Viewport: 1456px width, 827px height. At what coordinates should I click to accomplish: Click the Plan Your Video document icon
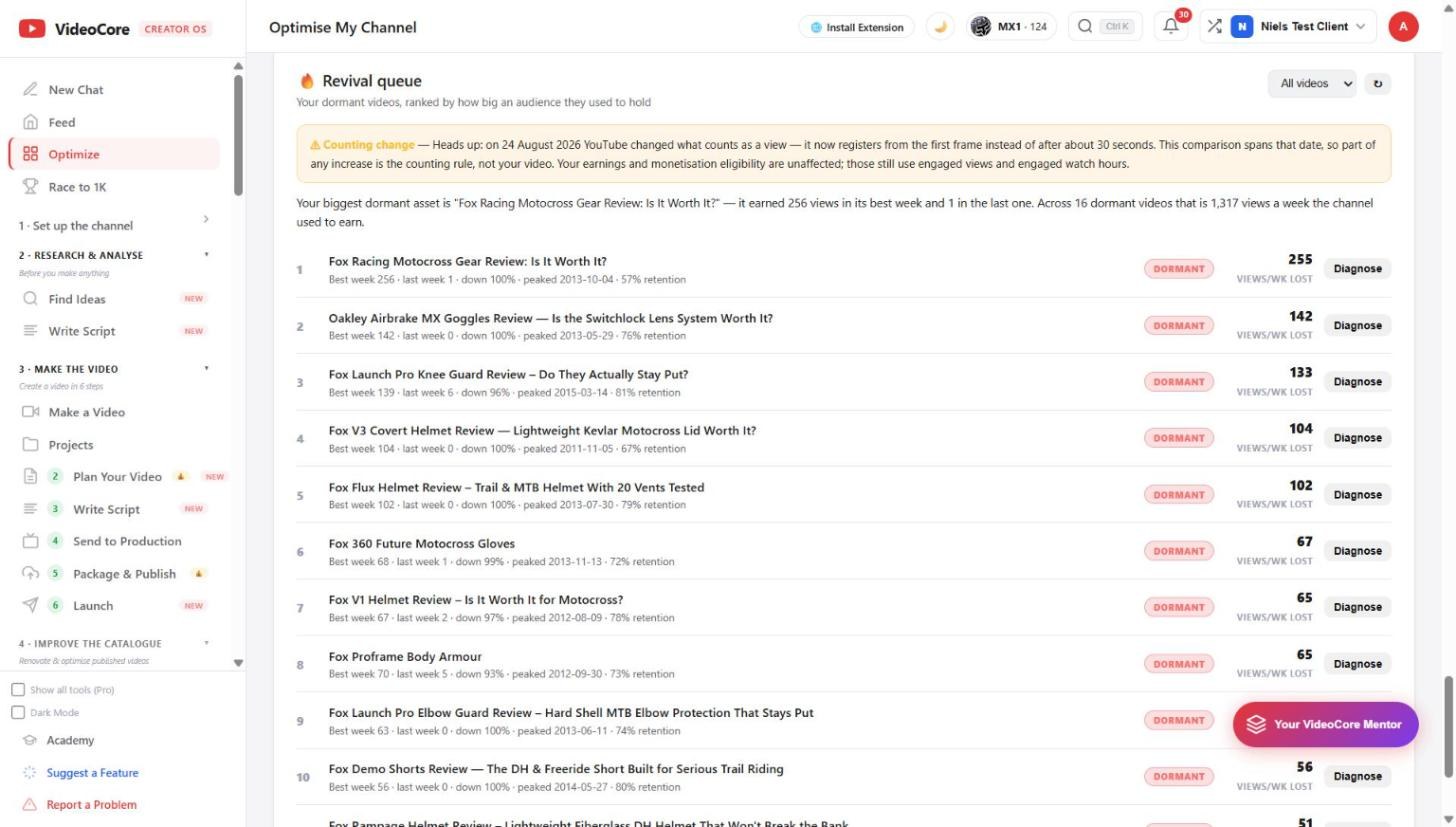(x=30, y=477)
